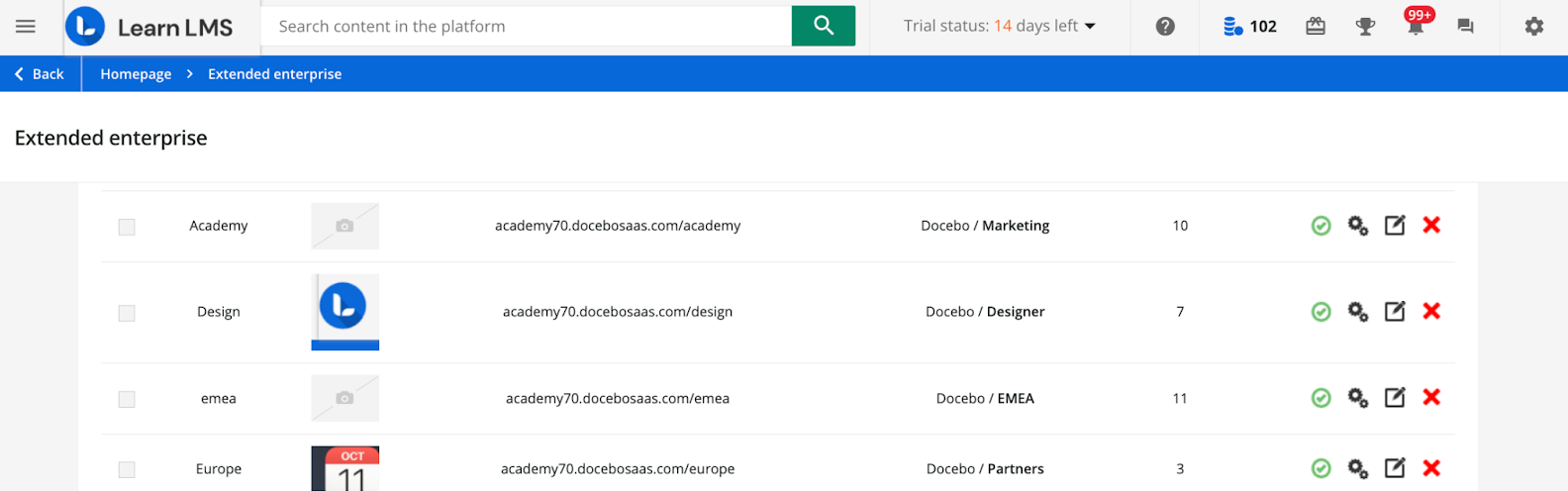Edit the Europe client entry
This screenshot has width=1568, height=491.
1395,468
